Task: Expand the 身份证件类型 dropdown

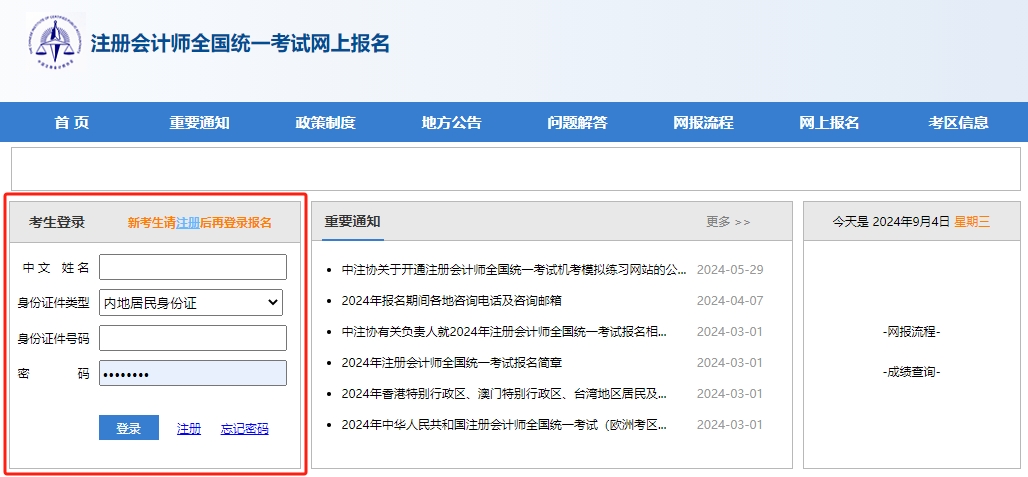Action: pos(192,302)
